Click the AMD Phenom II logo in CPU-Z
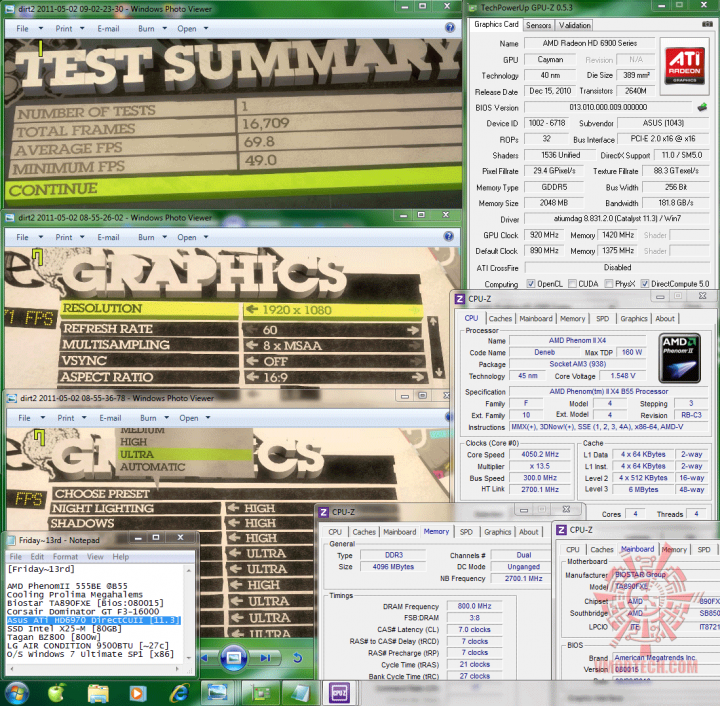The image size is (720, 706). 679,358
